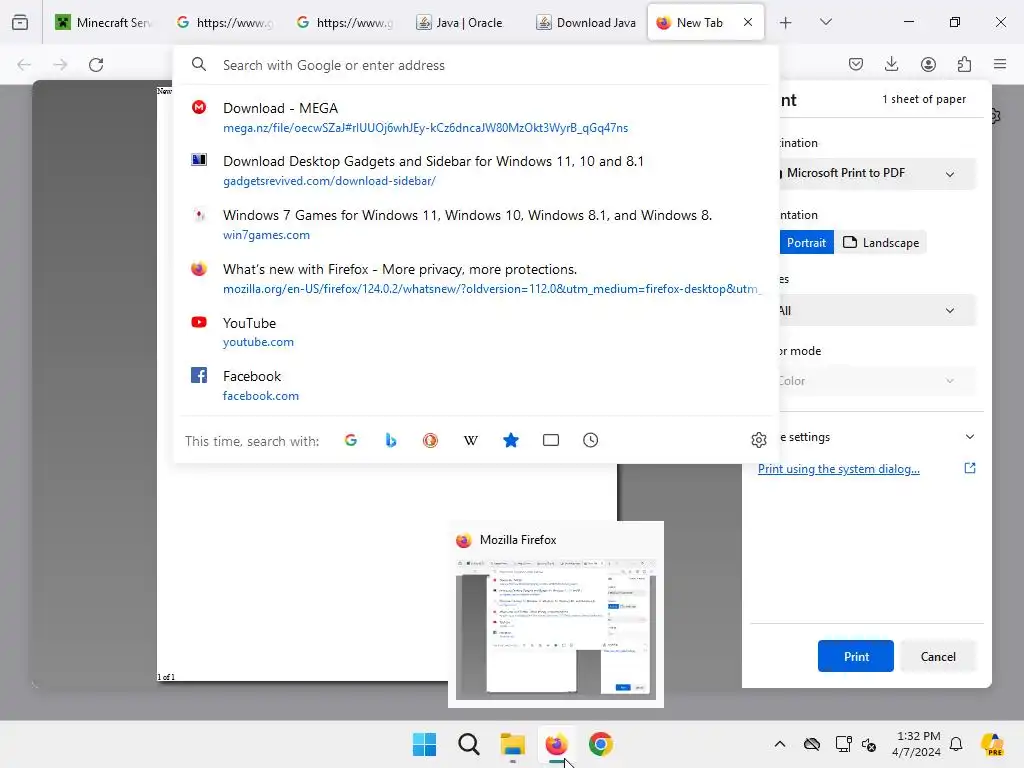This screenshot has width=1024, height=768.
Task: Select Portrait orientation
Action: [x=807, y=242]
